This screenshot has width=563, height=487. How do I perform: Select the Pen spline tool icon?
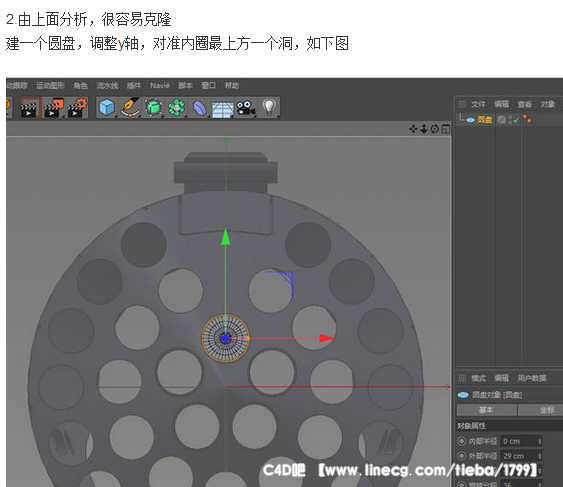coord(130,107)
